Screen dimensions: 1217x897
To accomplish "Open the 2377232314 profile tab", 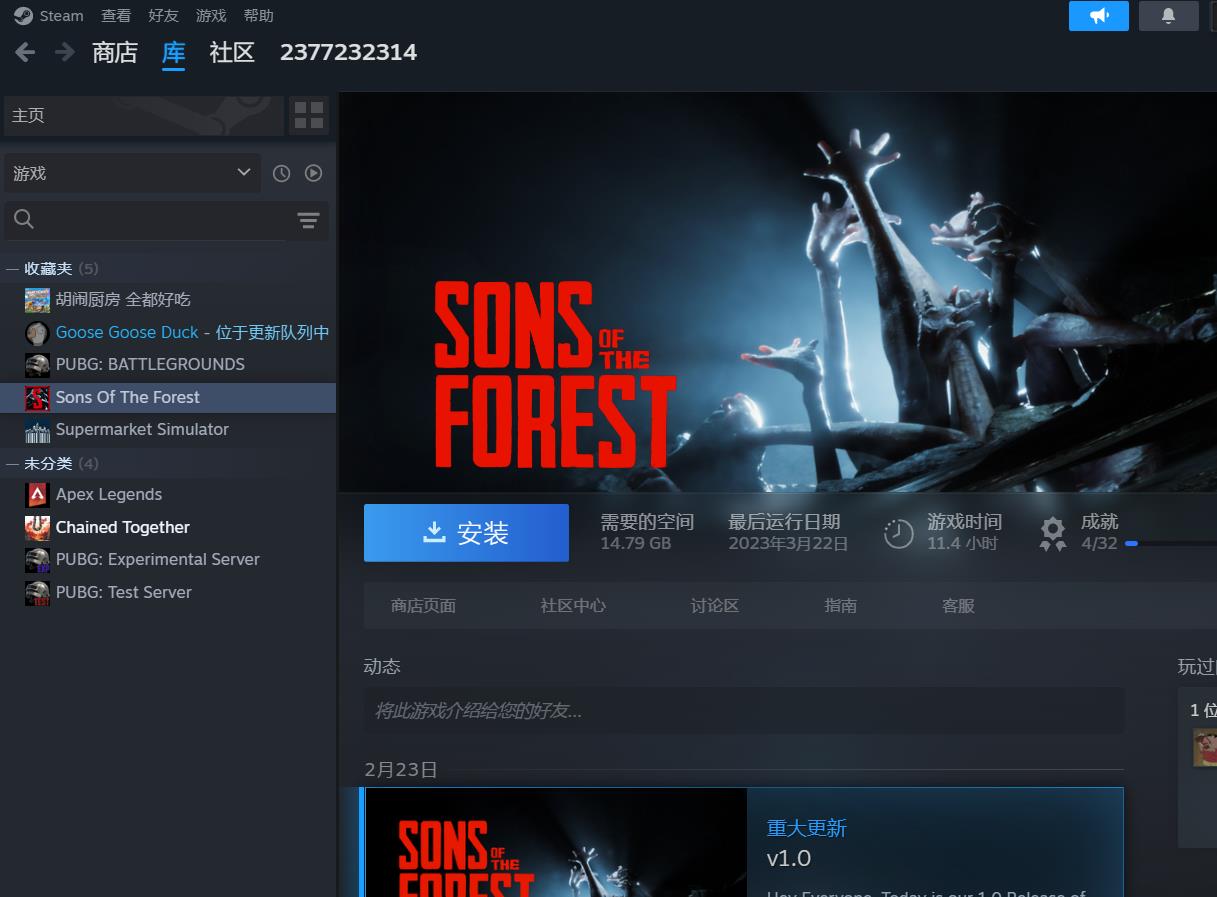I will click(x=348, y=53).
